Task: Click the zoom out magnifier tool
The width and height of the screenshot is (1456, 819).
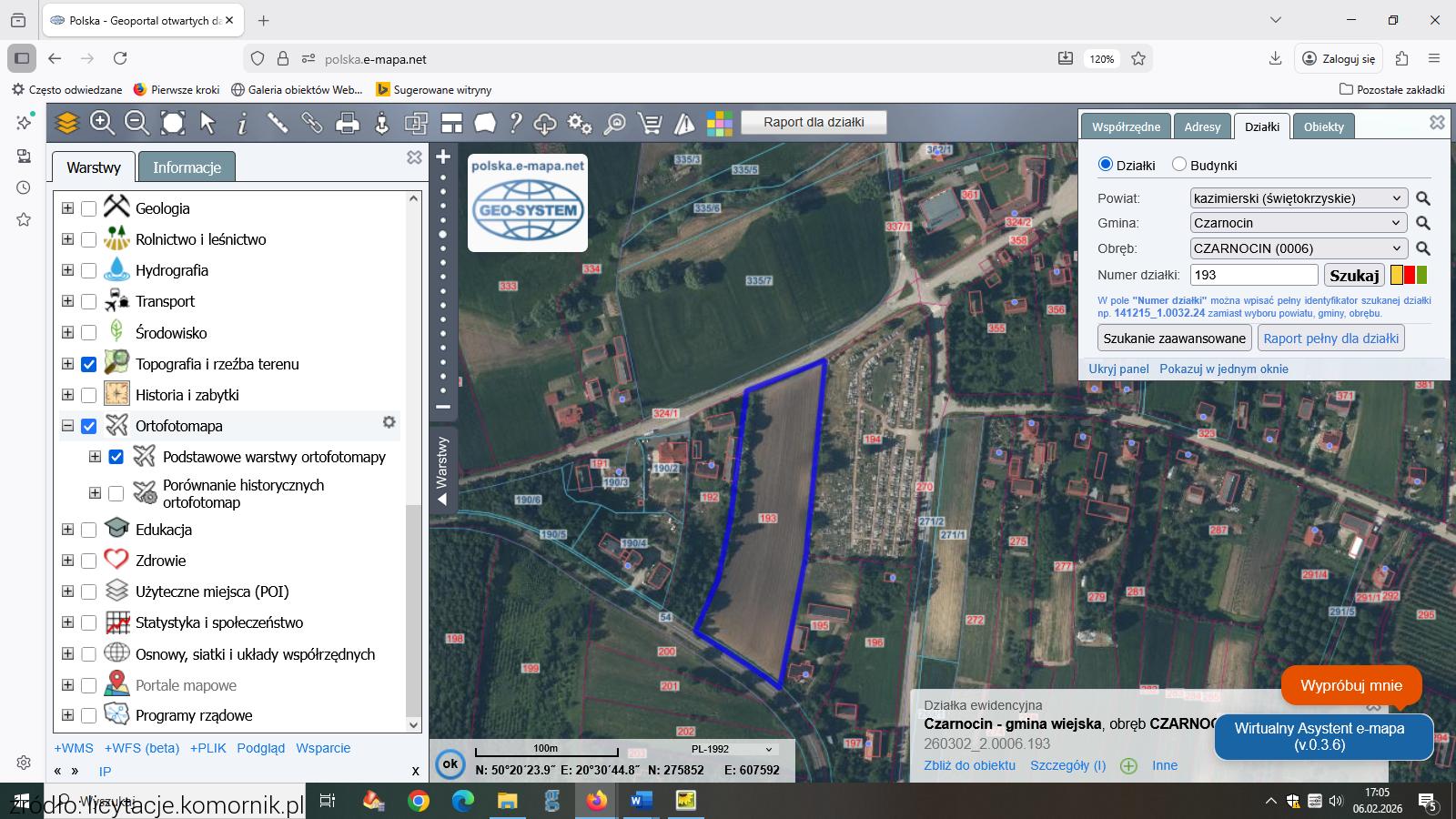Action: 136,123
